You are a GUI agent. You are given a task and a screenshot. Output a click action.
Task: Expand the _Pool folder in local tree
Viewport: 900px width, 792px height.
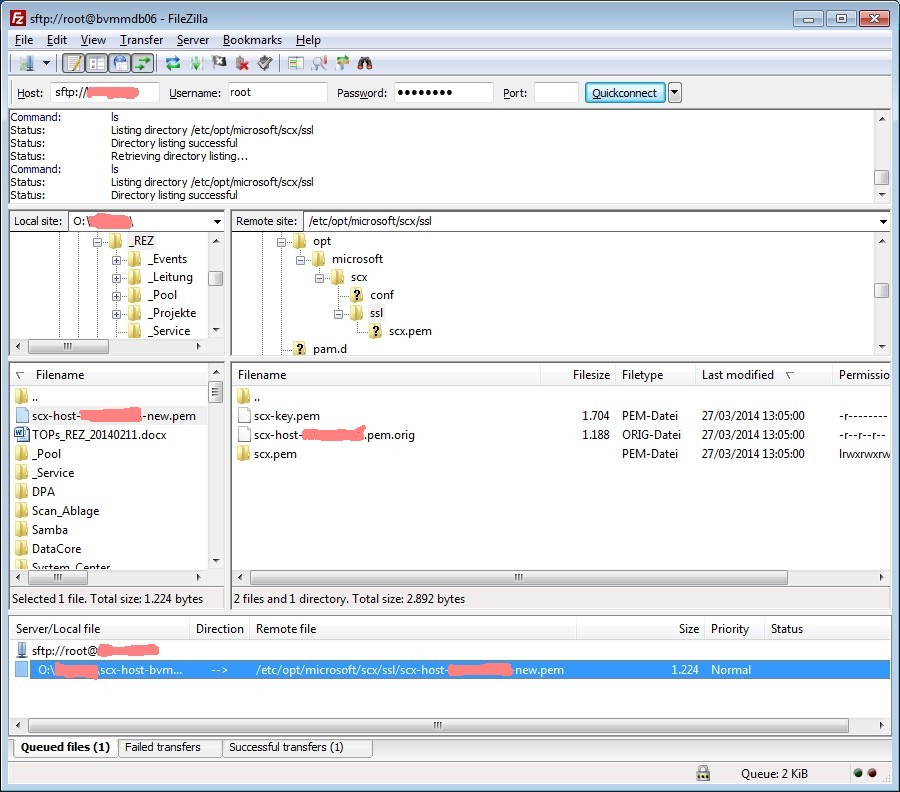117,296
